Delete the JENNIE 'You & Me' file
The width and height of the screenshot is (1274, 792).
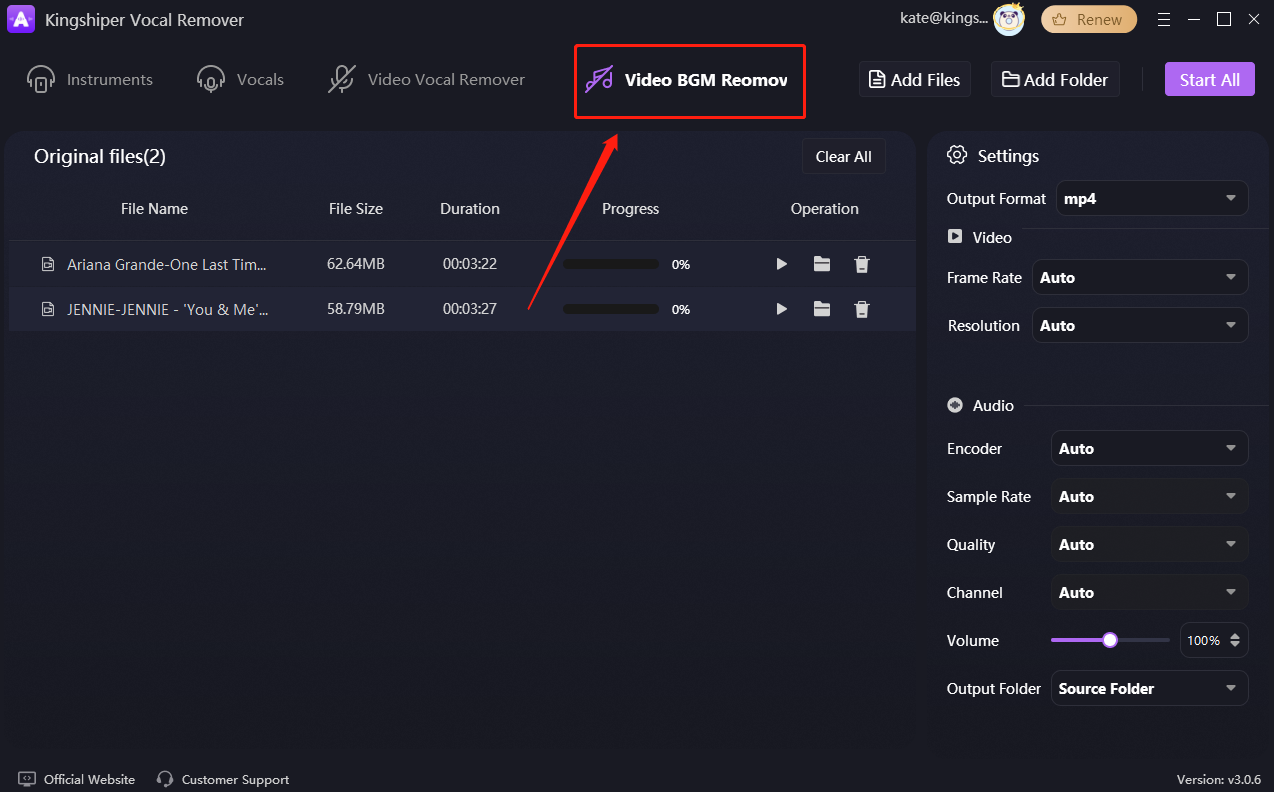tap(862, 309)
